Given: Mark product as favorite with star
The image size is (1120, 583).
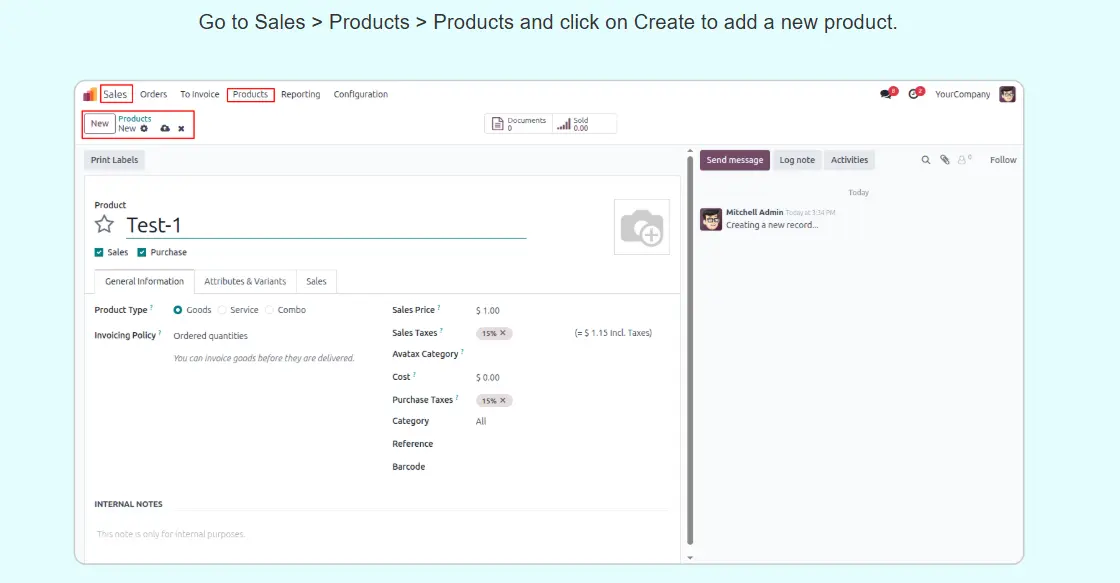Looking at the screenshot, I should coord(104,225).
